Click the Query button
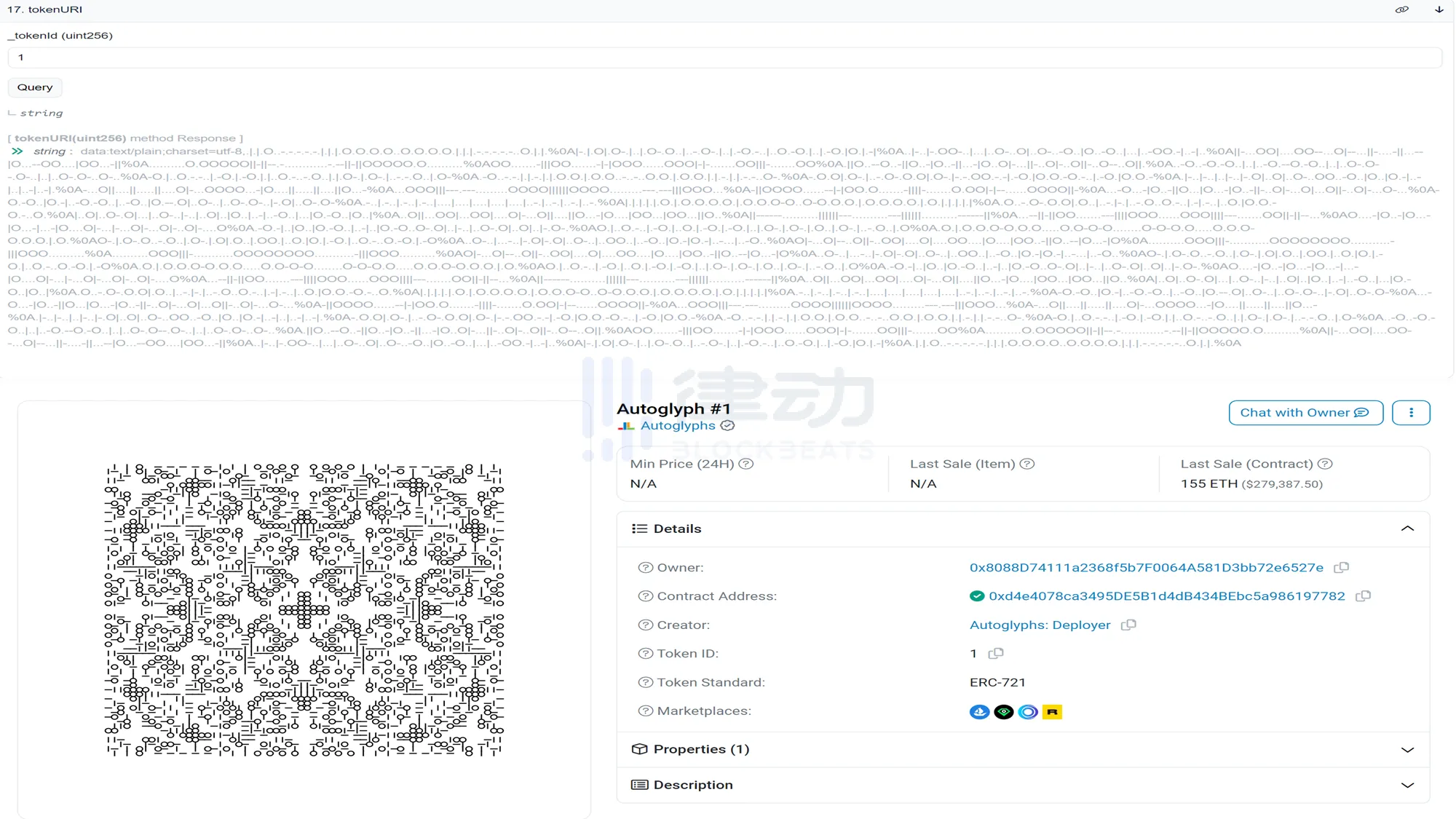 point(35,86)
